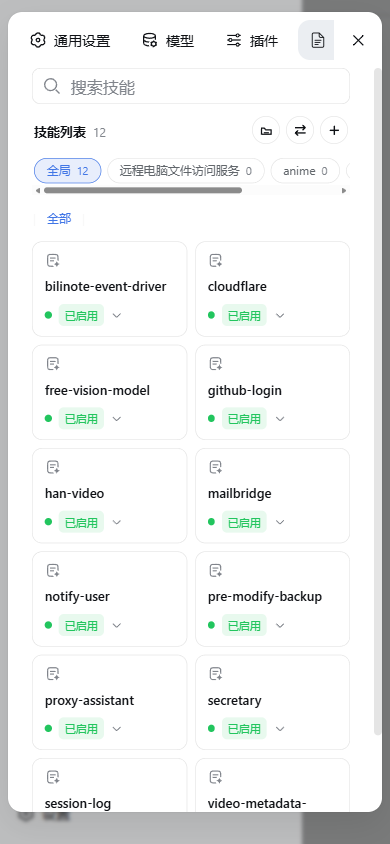Screen dimensions: 390x844
Task: Switch to the 模型 tab
Action: click(168, 40)
